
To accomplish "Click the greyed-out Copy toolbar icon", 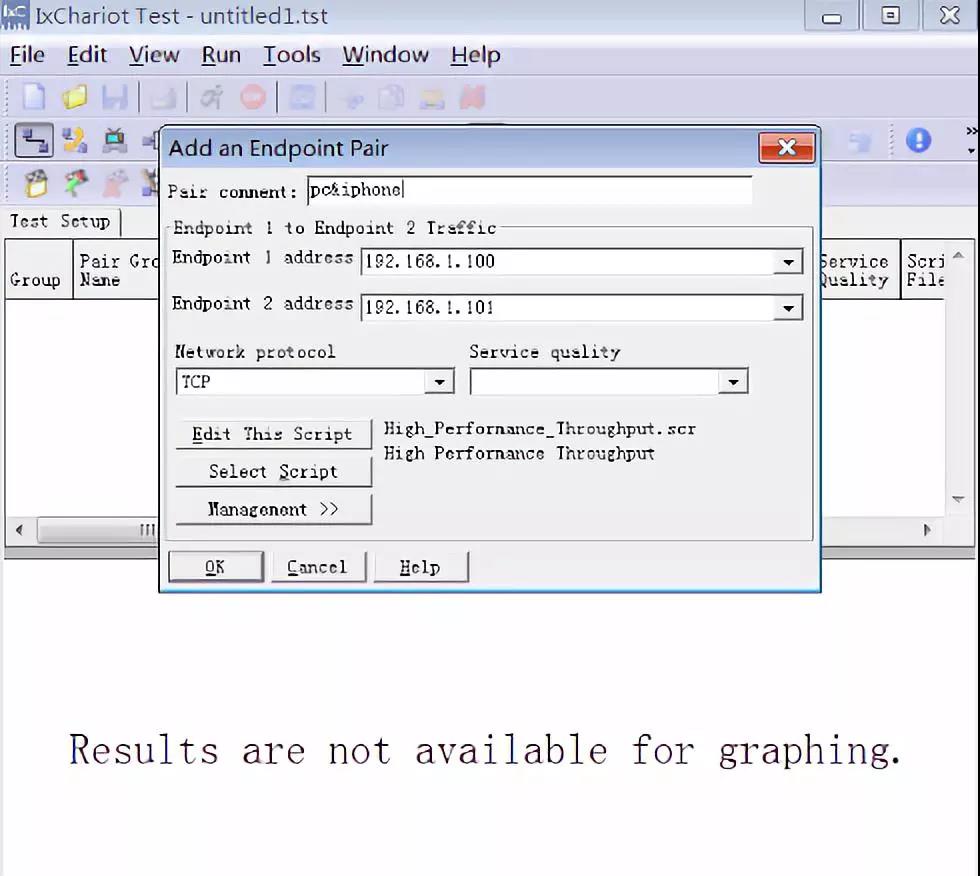I will click(x=391, y=97).
